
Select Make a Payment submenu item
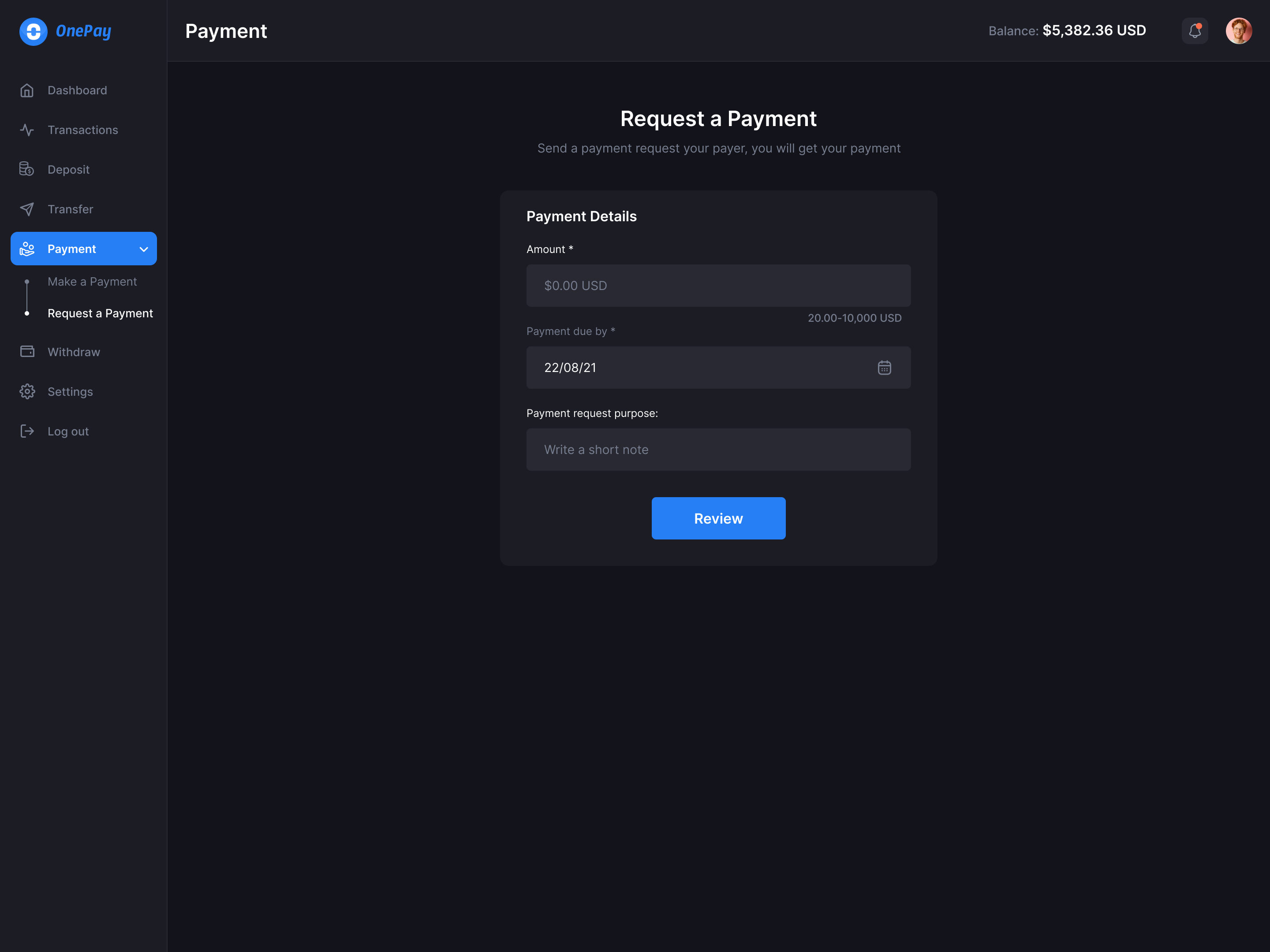pos(92,282)
